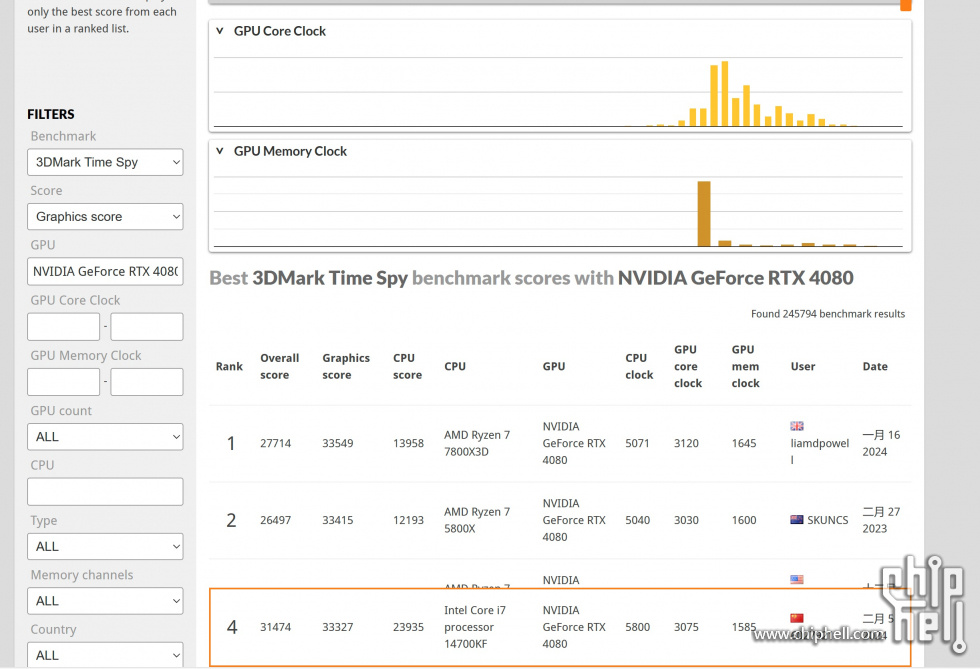
Task: Click the CPU clock column header
Action: coord(639,366)
